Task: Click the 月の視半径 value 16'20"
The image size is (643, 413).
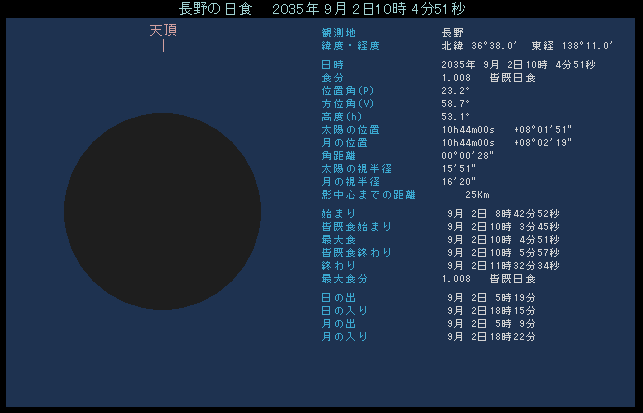Action: coord(461,181)
